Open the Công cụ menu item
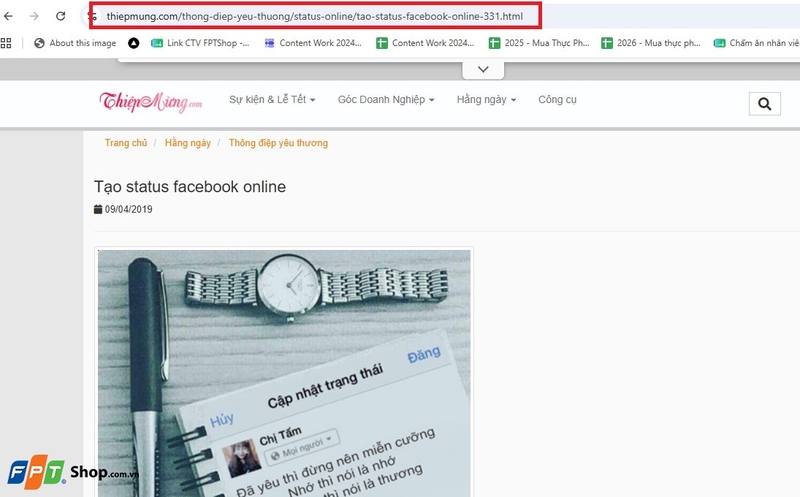Screen dimensions: 800x497 [x=557, y=100]
